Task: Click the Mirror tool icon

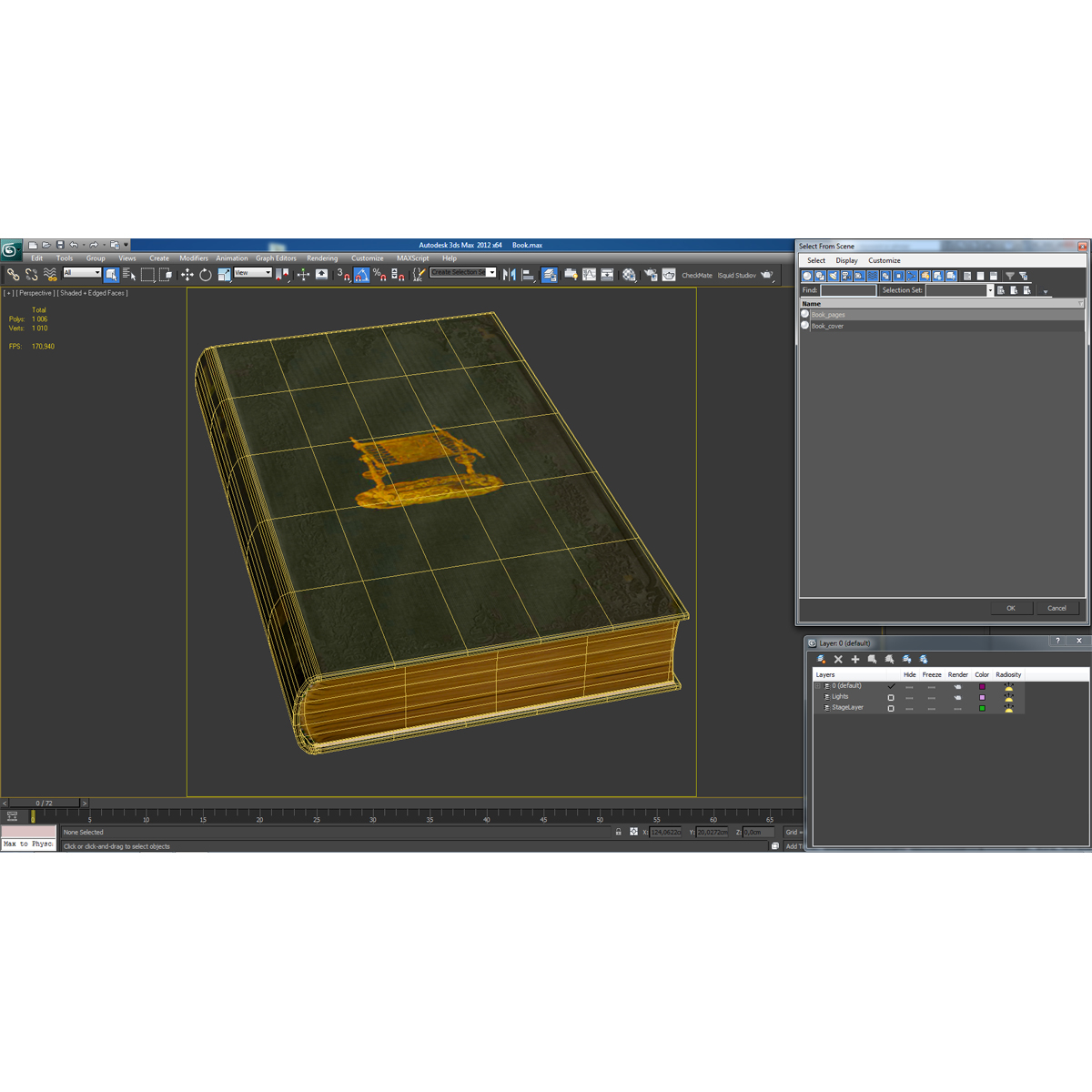Action: [x=509, y=274]
